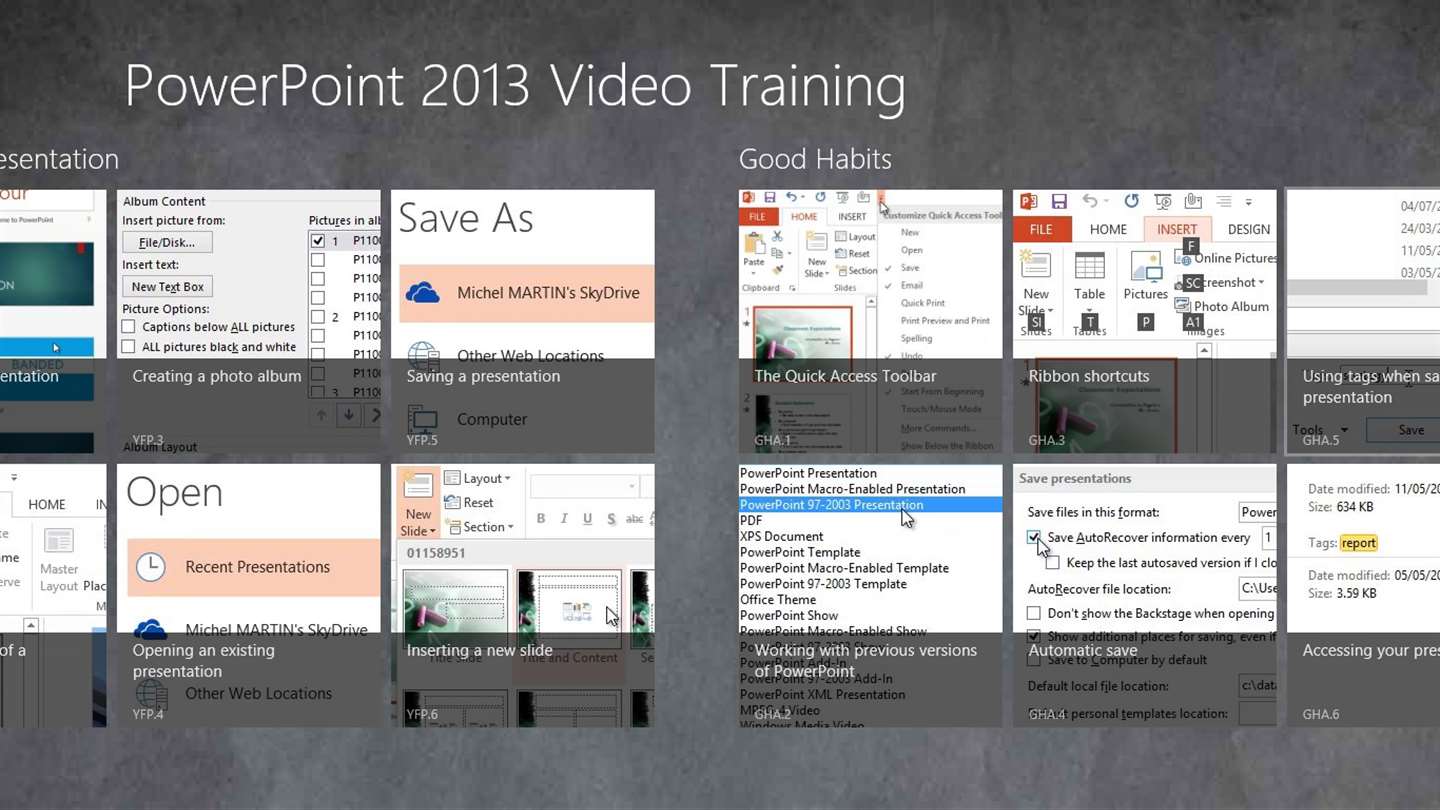Open the Good Habits section heading
1440x810 pixels.
[815, 159]
